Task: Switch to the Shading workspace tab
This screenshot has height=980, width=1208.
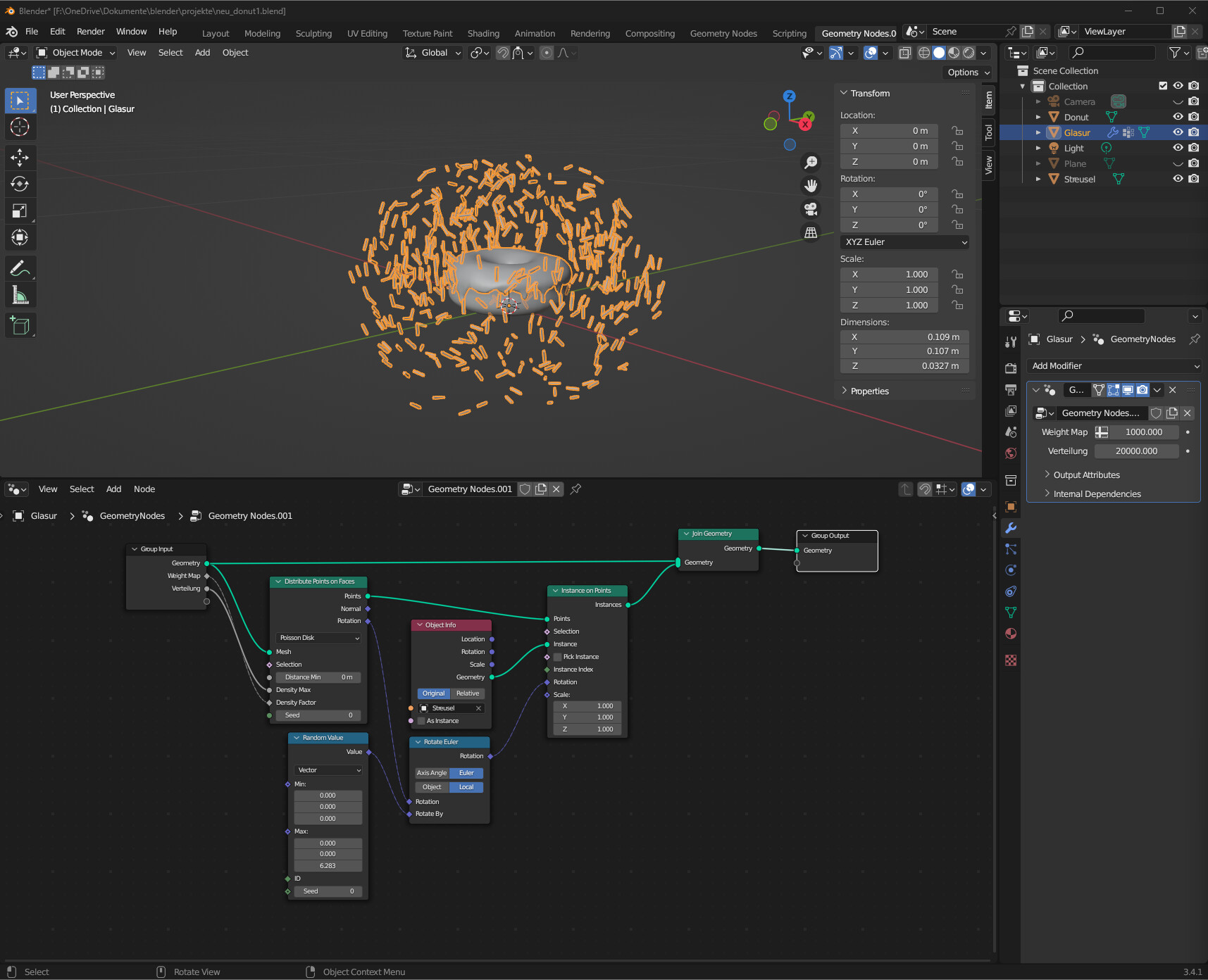Action: (x=483, y=33)
